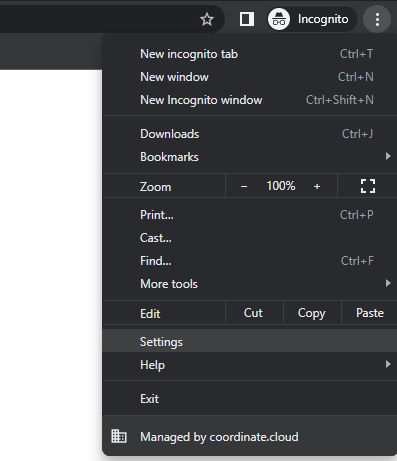The image size is (397, 461).
Task: Select New Incognito window
Action: coord(250,100)
